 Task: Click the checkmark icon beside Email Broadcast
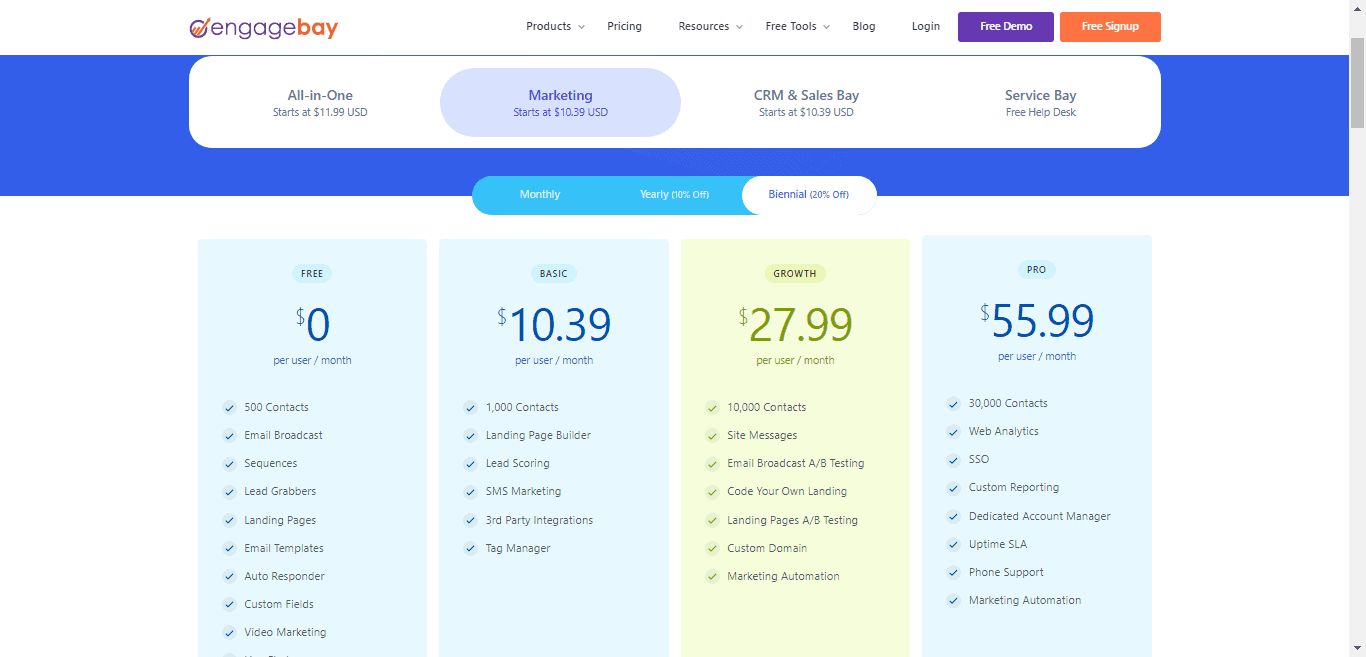tap(229, 435)
